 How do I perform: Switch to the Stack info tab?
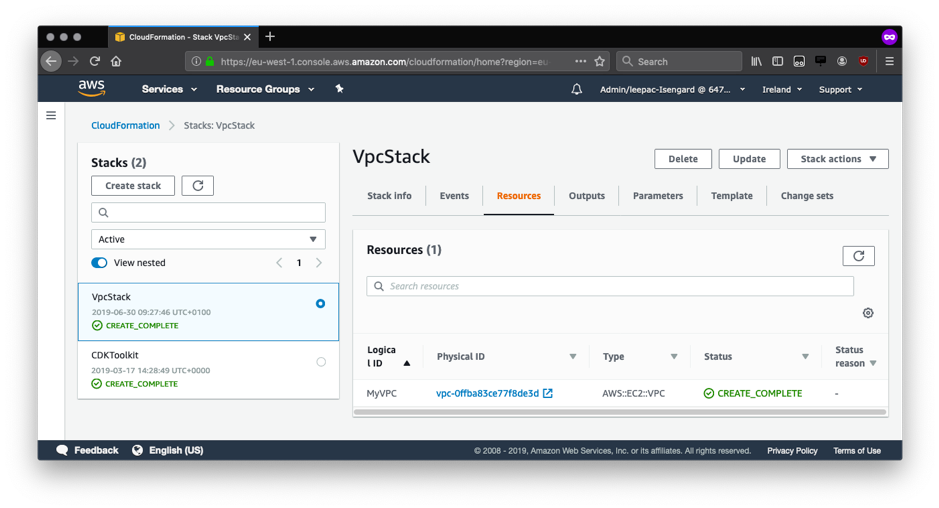click(389, 195)
